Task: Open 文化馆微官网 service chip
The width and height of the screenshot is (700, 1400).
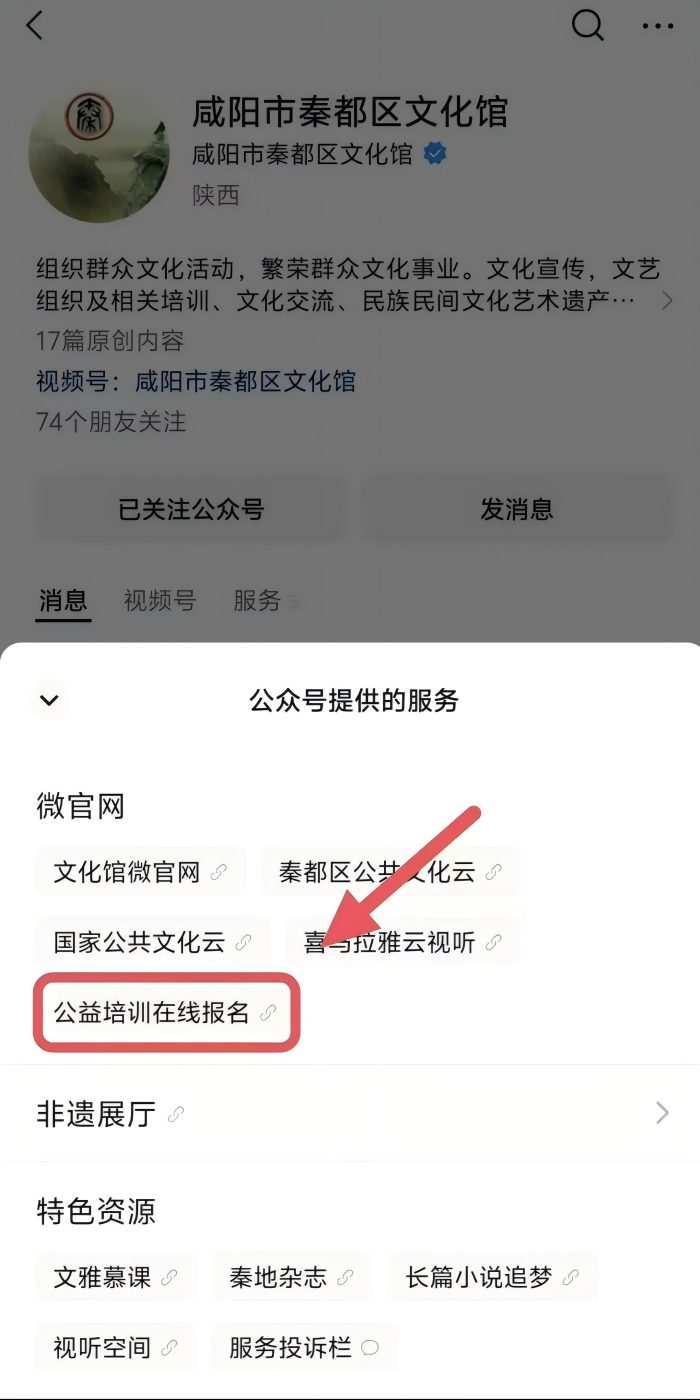Action: click(140, 872)
